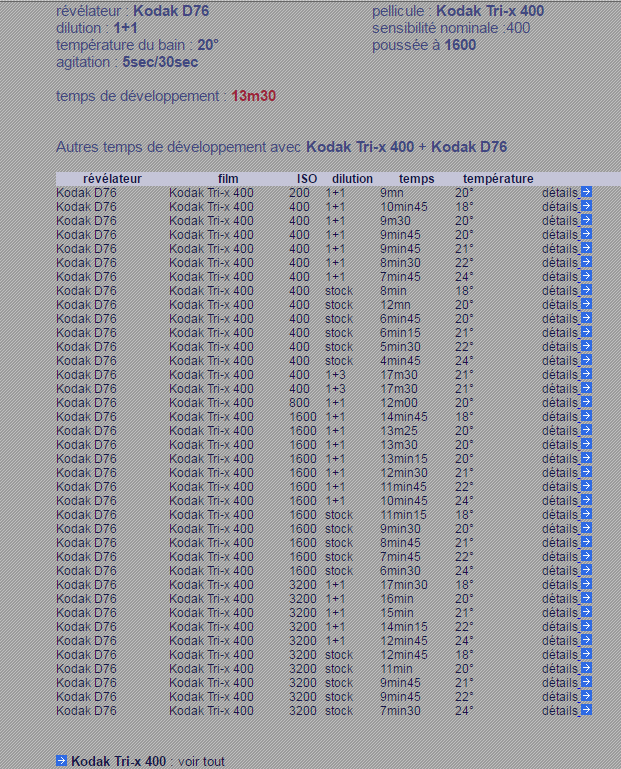Click arrow icon for ISO 3200 17min30 row
Screen dimensions: 621x769
tap(586, 584)
